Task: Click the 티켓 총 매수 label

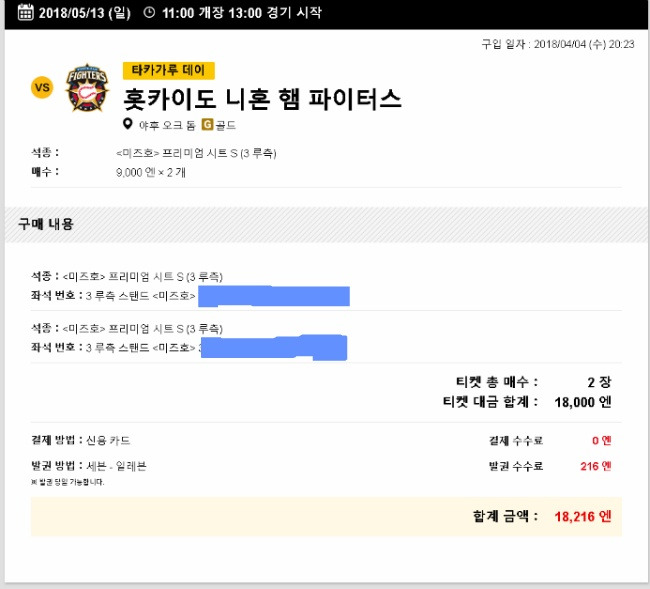Action: (497, 382)
